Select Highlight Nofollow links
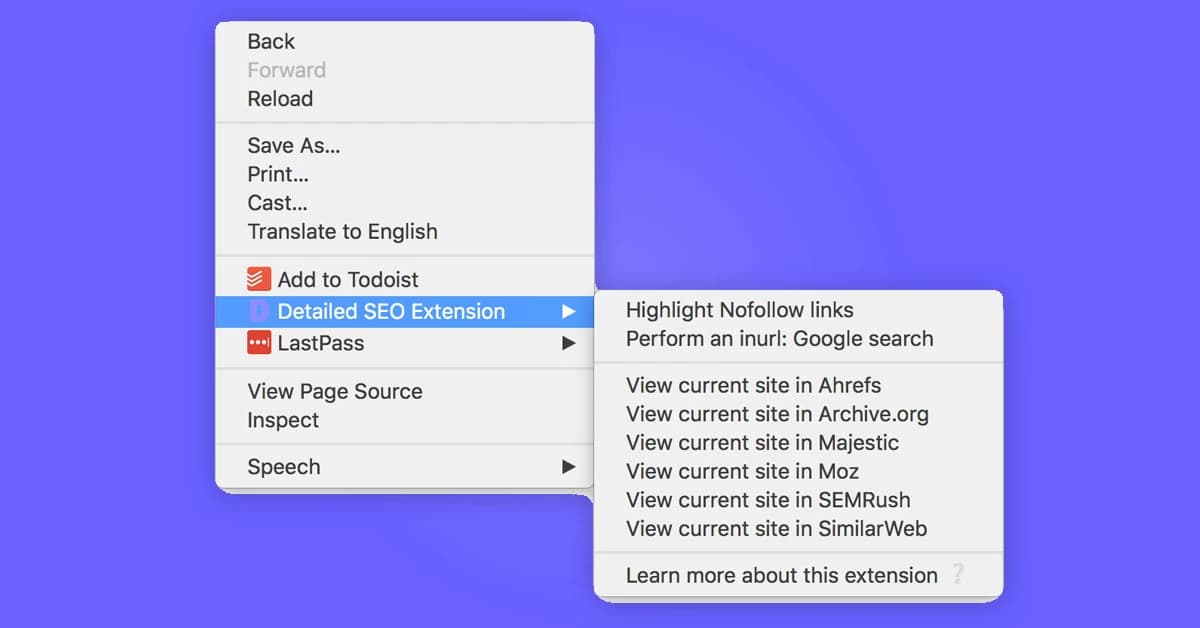Screen dimensions: 1200x628 coord(740,310)
